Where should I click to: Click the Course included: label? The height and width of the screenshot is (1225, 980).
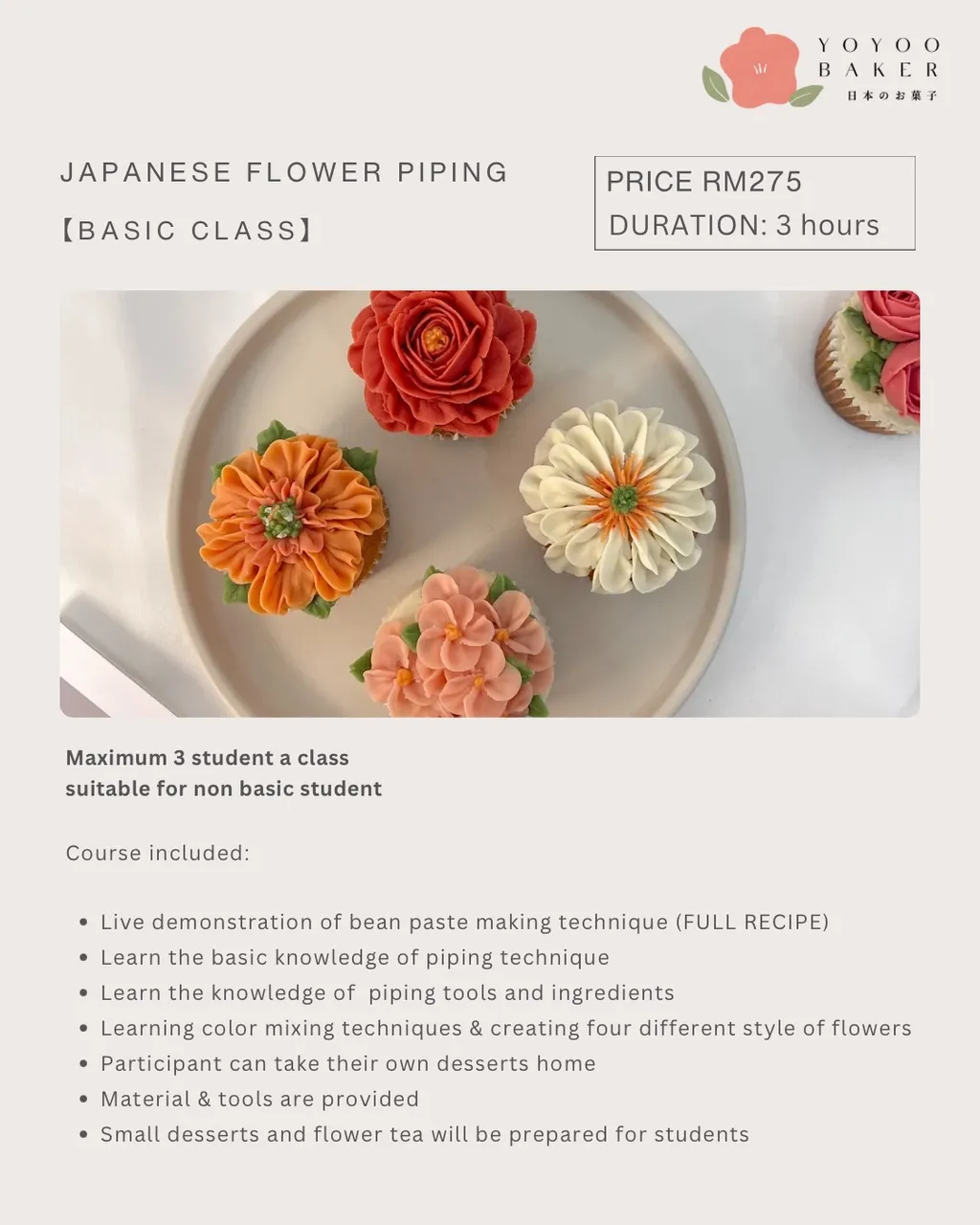pyautogui.click(x=158, y=853)
